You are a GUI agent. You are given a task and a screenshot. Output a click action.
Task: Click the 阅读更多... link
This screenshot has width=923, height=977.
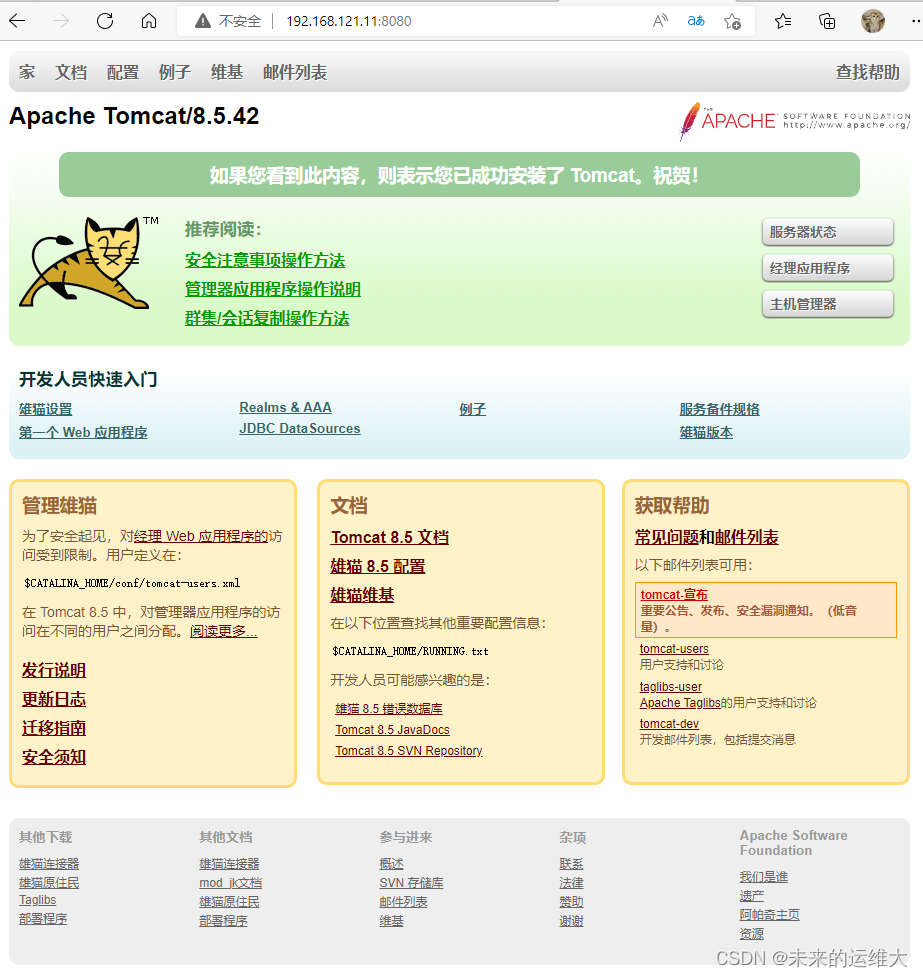click(x=224, y=631)
